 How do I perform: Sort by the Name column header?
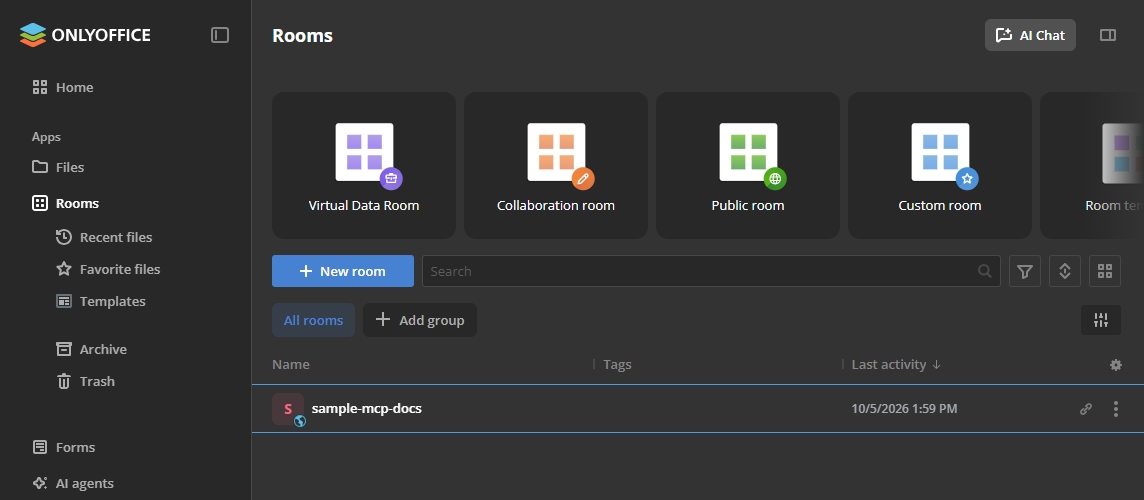click(291, 364)
